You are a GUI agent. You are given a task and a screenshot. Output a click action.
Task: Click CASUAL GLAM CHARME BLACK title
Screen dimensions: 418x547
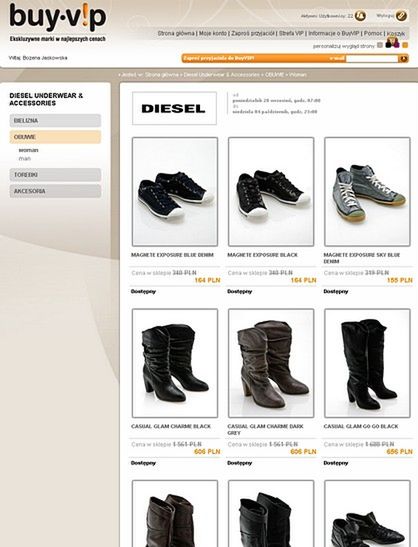tap(171, 426)
